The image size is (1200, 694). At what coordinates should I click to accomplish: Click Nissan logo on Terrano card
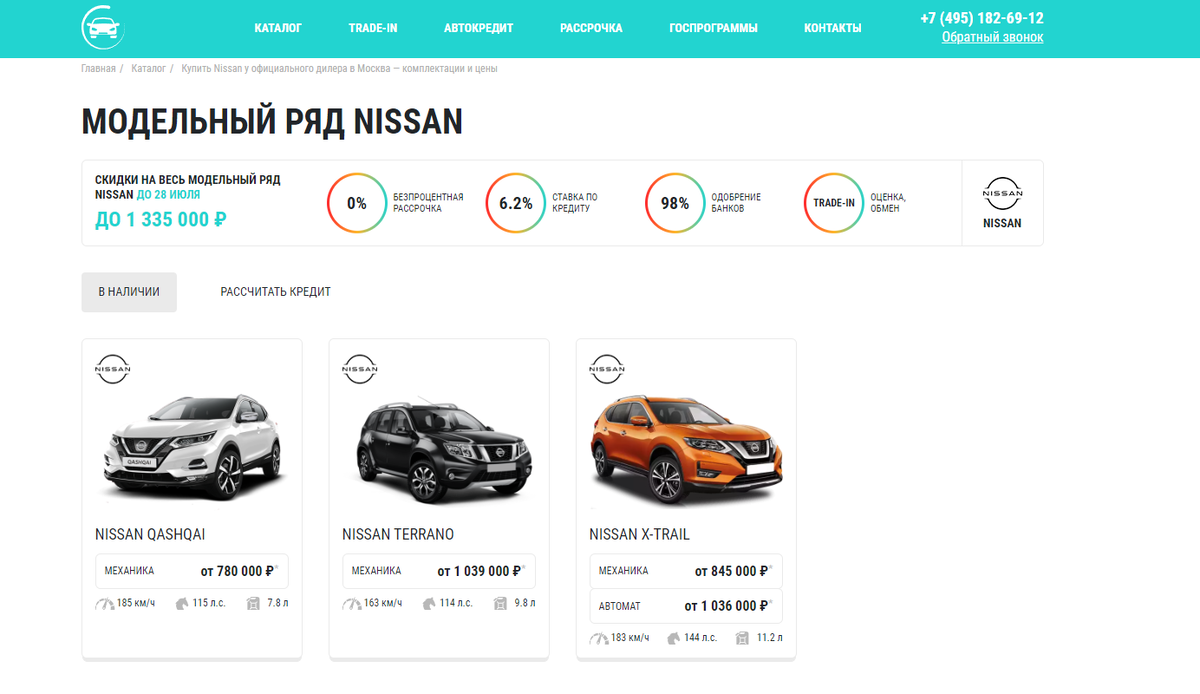(x=360, y=369)
